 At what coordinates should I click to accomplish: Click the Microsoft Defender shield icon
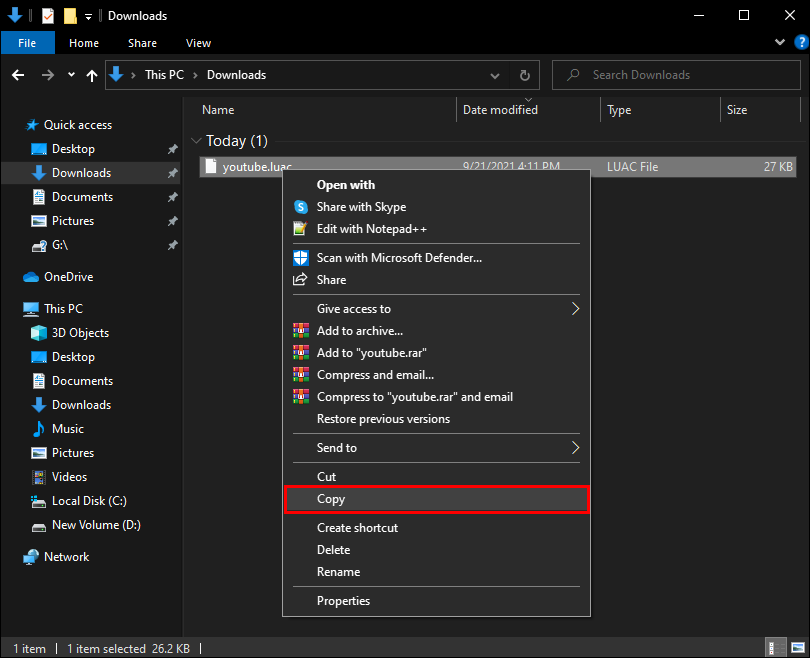pyautogui.click(x=300, y=258)
